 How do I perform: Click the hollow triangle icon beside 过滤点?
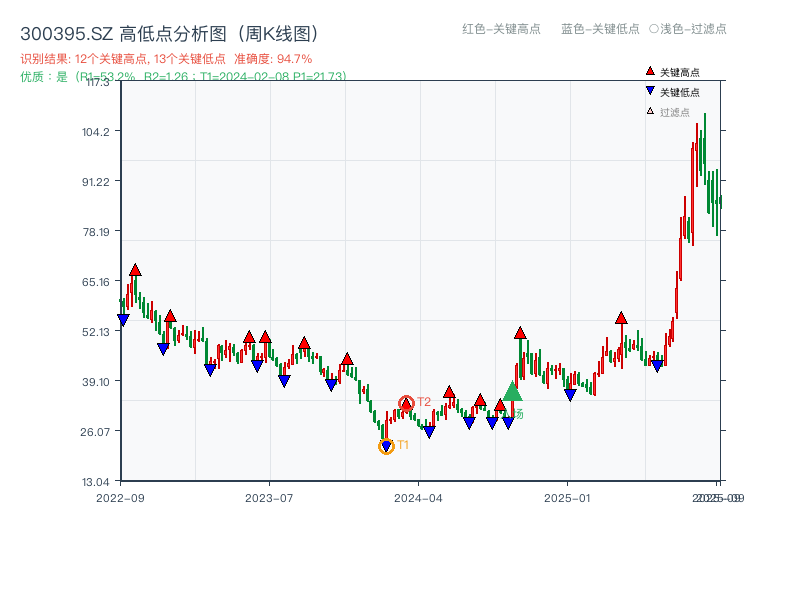[650, 111]
